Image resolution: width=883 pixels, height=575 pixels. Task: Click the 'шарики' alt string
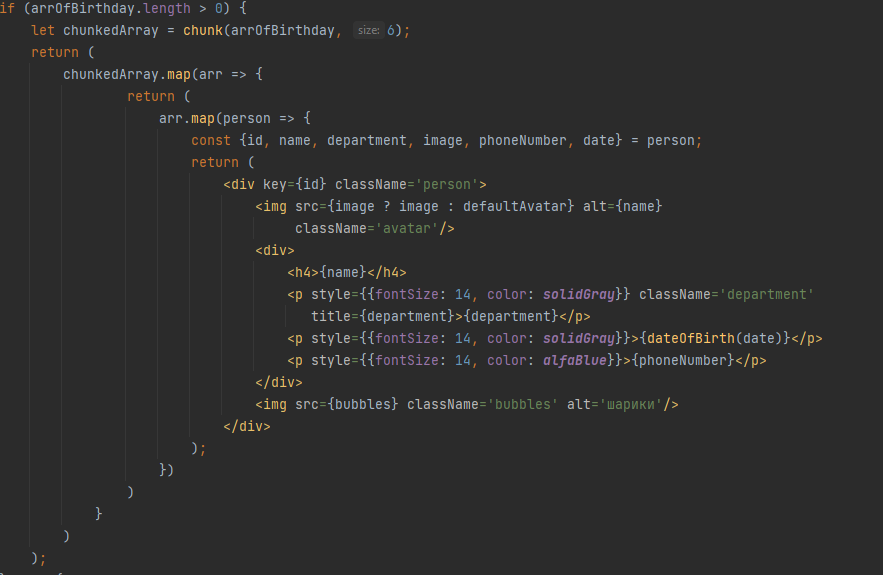tap(631, 404)
